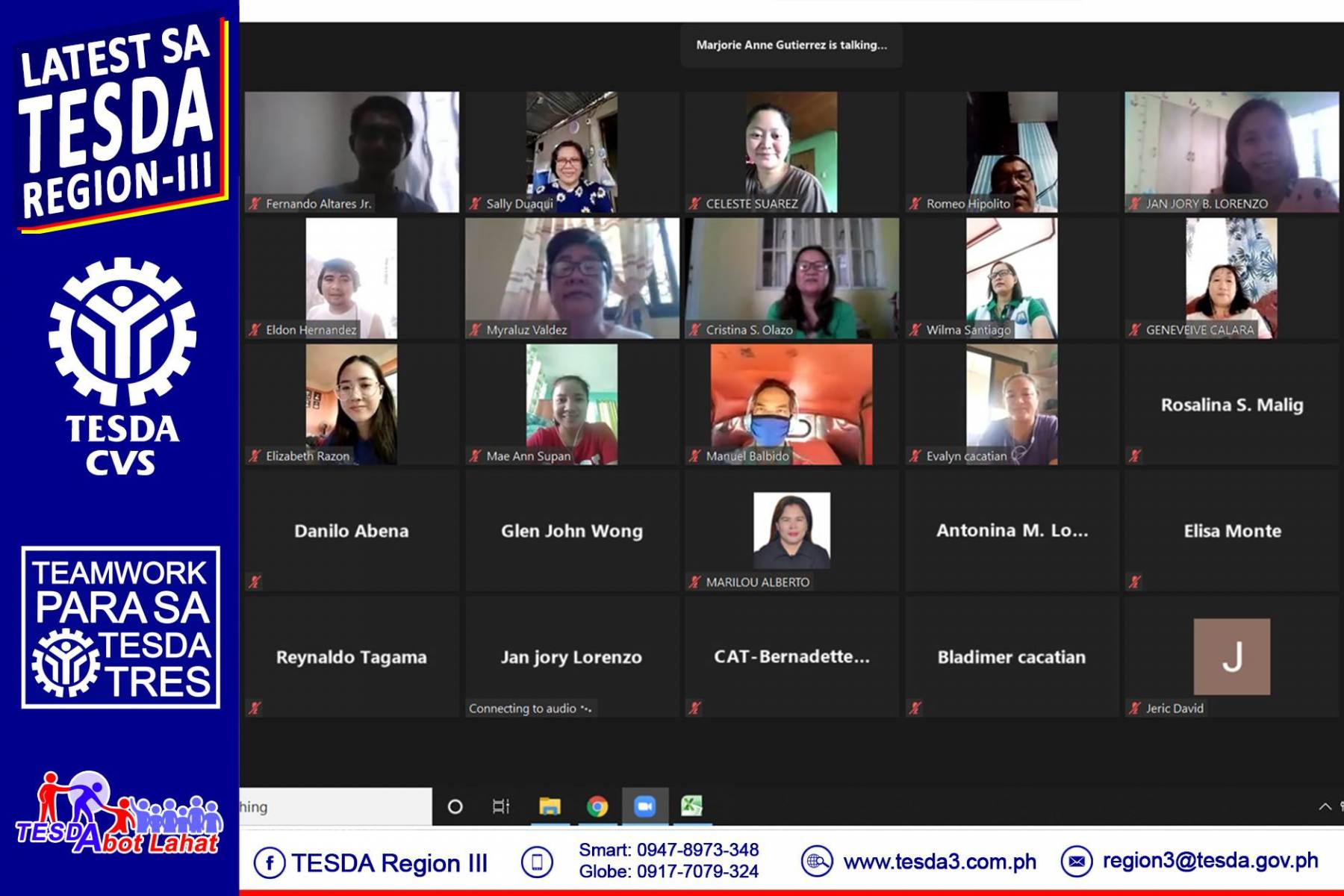Image resolution: width=1344 pixels, height=896 pixels.
Task: Select Fernando Altares Jr. video tile
Action: point(352,152)
